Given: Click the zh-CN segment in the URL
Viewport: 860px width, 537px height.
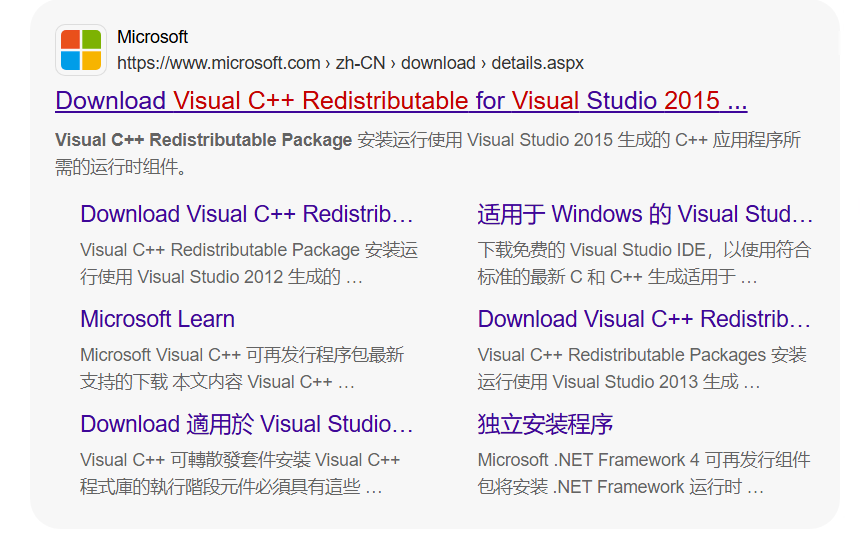Looking at the screenshot, I should click(x=361, y=63).
